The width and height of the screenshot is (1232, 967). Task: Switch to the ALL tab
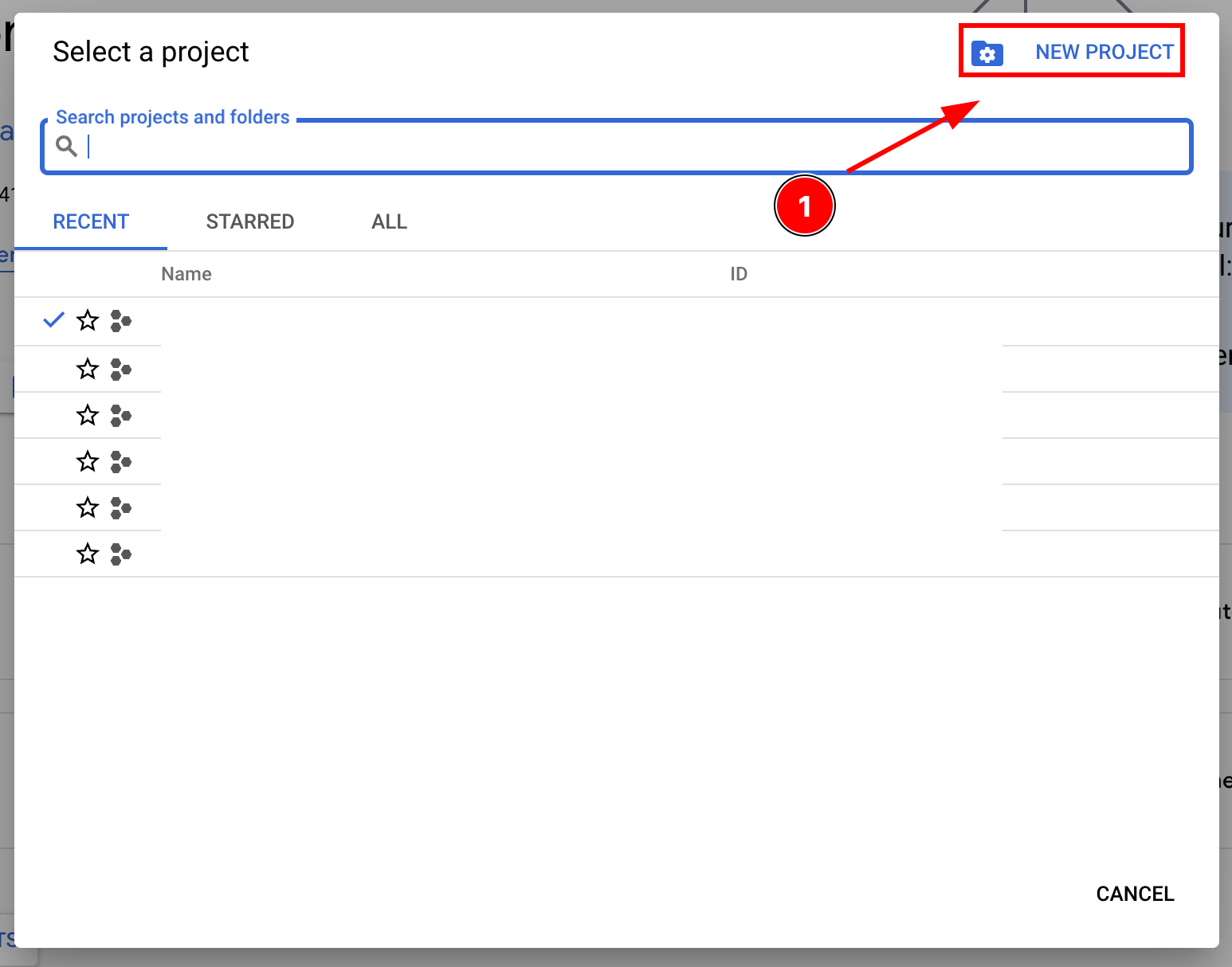click(x=389, y=221)
